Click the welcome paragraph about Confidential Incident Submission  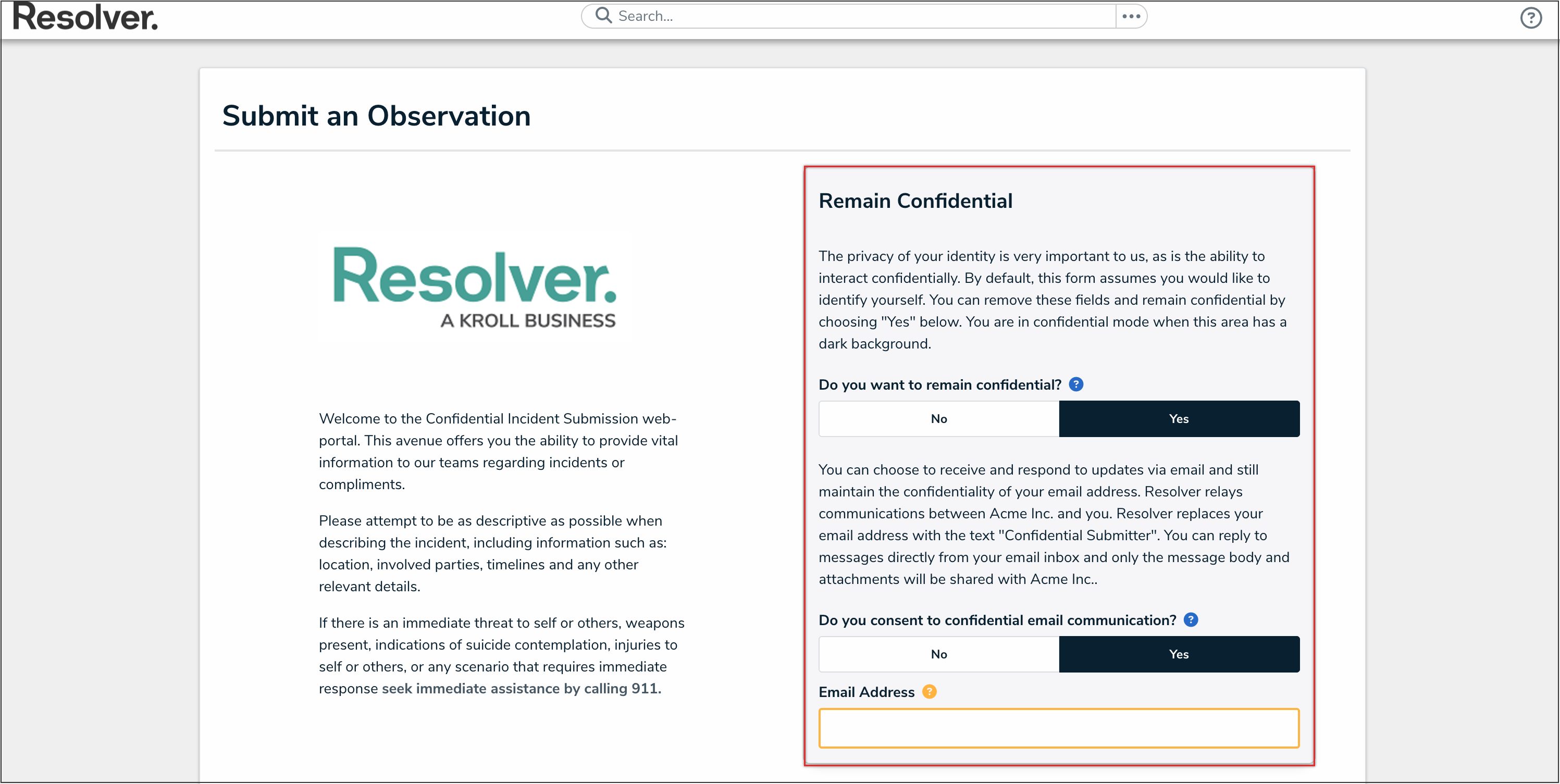(498, 452)
